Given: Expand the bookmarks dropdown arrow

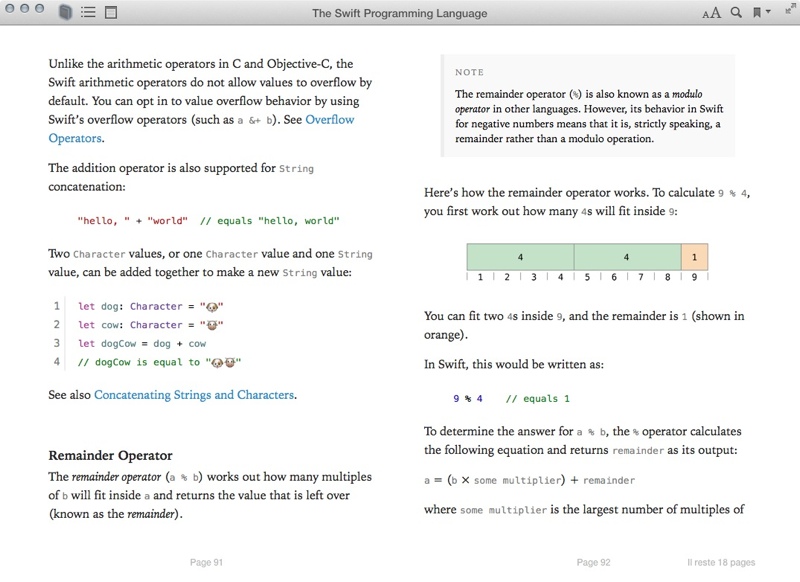Looking at the screenshot, I should (x=768, y=12).
